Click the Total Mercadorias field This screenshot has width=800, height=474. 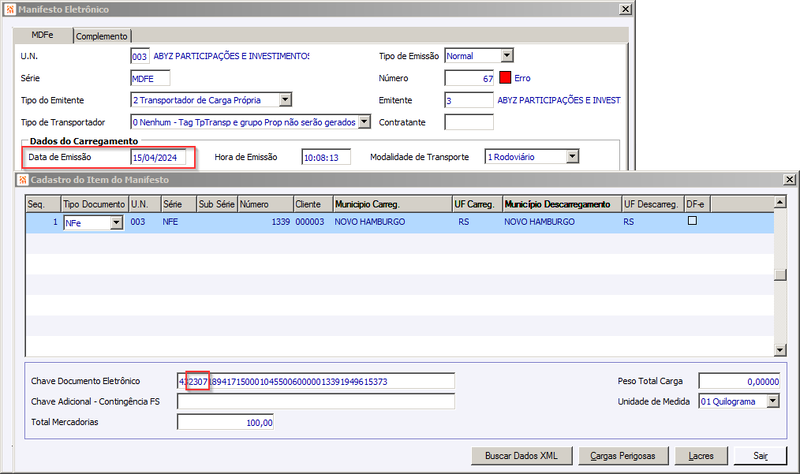[x=226, y=422]
